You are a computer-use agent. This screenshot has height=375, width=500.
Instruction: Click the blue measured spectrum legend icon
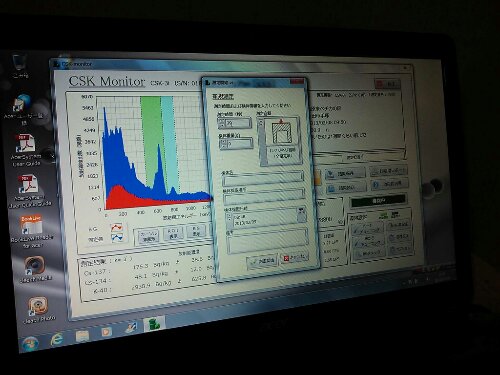117,238
